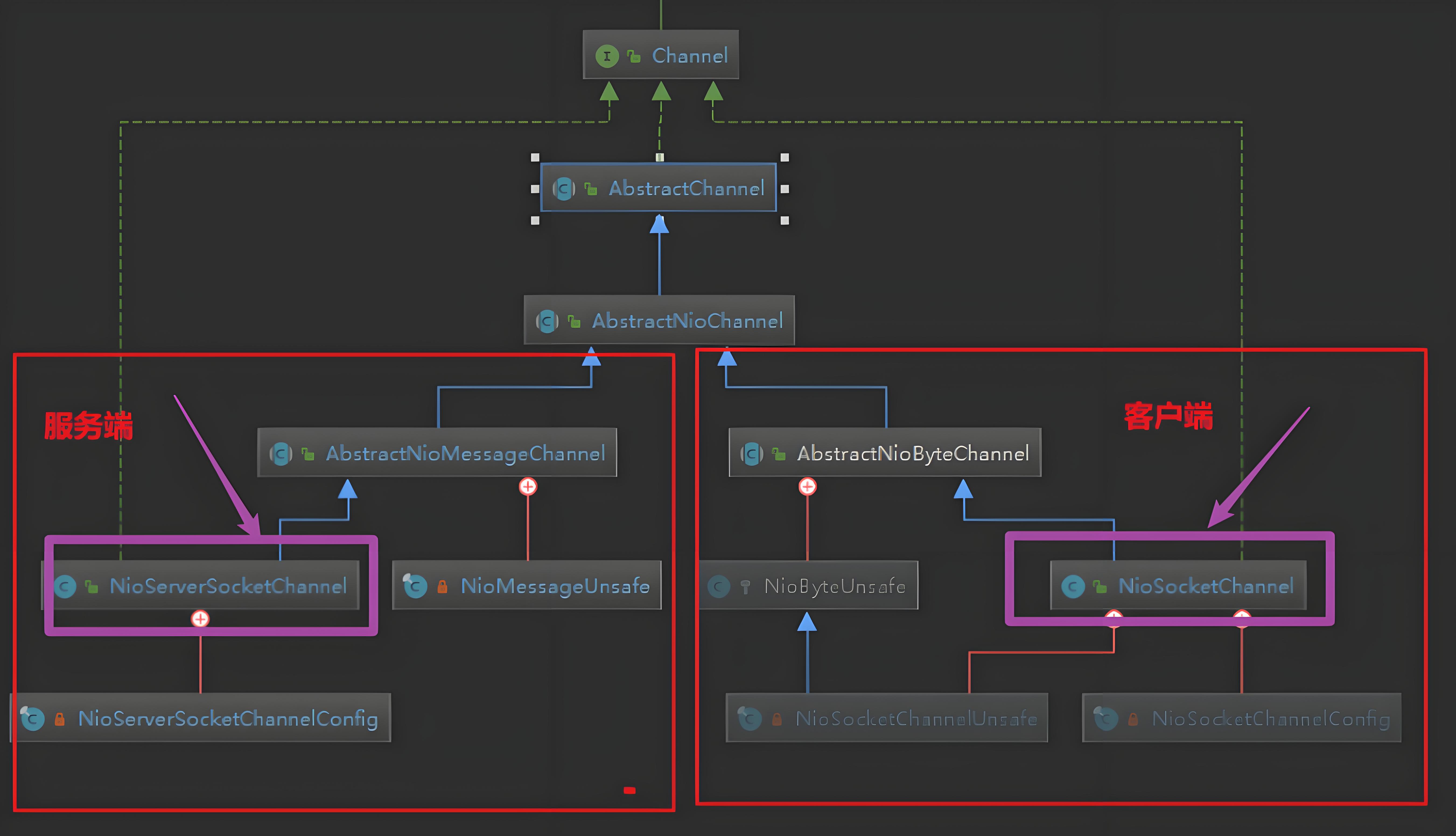Click the handle to the right of AbstractChannel
This screenshot has height=836, width=1456.
785,189
